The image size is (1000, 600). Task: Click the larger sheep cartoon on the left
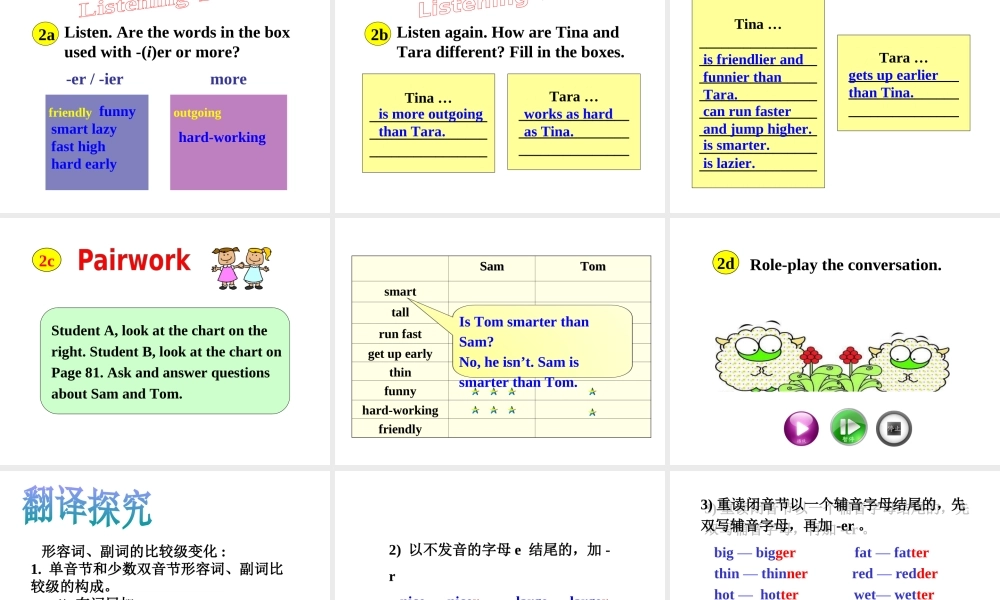759,357
